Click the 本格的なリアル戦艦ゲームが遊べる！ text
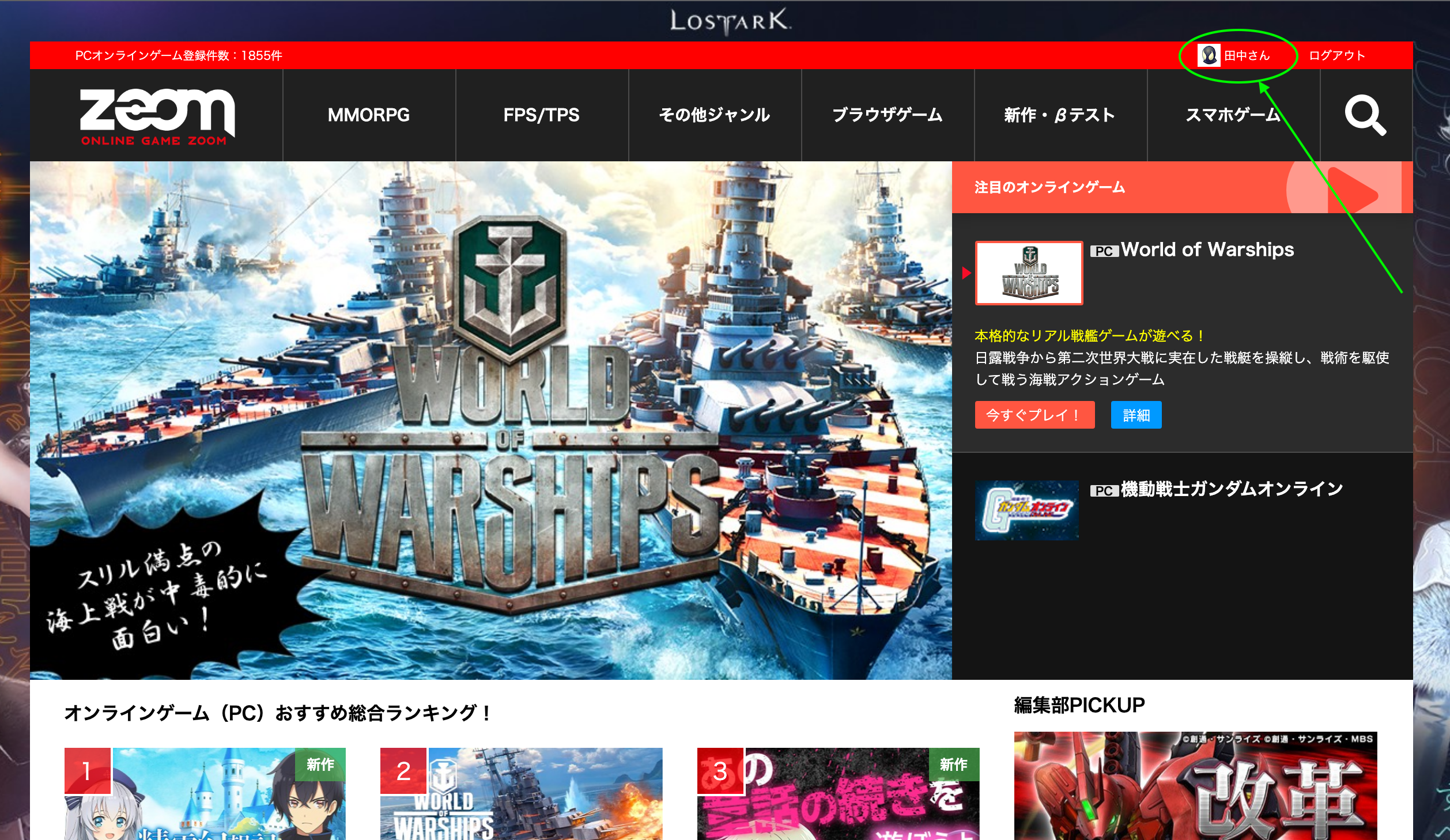1450x840 pixels. click(x=1089, y=336)
